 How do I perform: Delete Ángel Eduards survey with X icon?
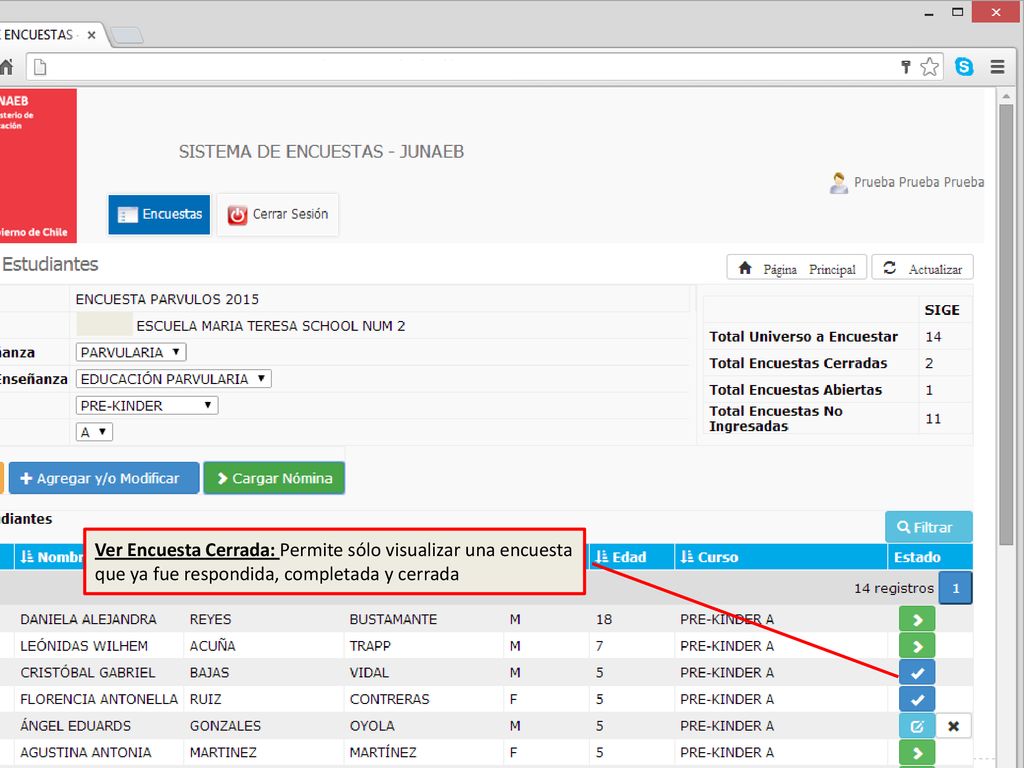pyautogui.click(x=953, y=726)
